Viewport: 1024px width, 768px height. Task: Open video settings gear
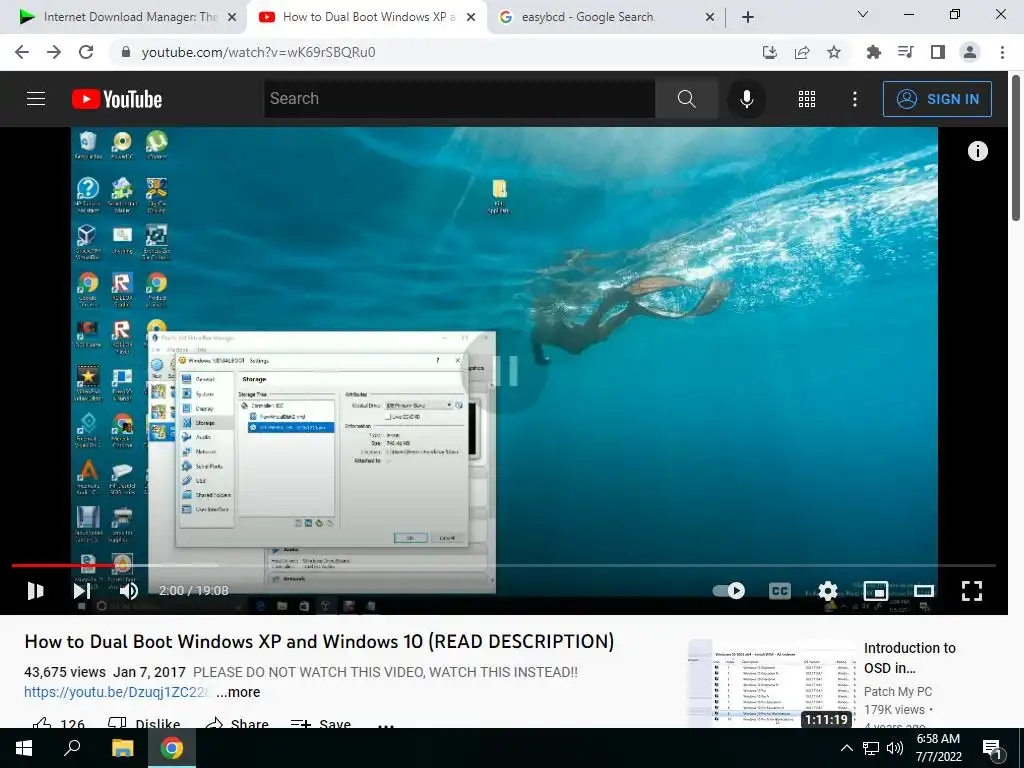point(827,591)
